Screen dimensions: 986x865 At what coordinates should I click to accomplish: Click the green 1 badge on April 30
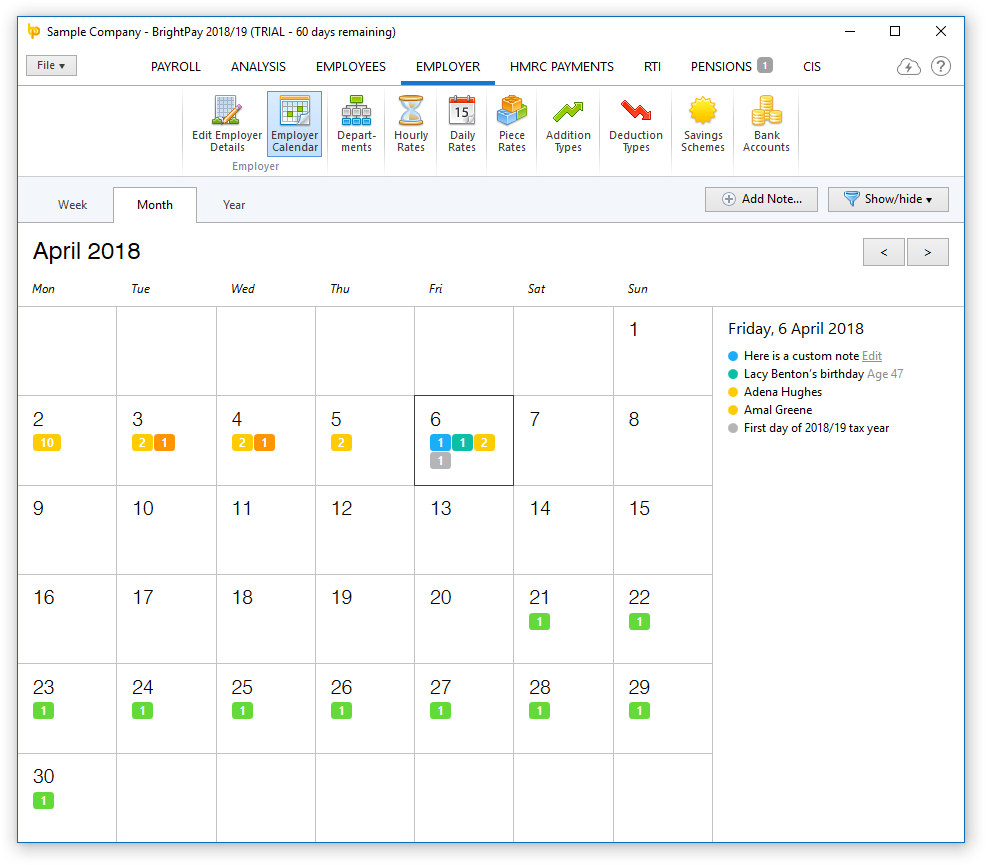point(43,800)
